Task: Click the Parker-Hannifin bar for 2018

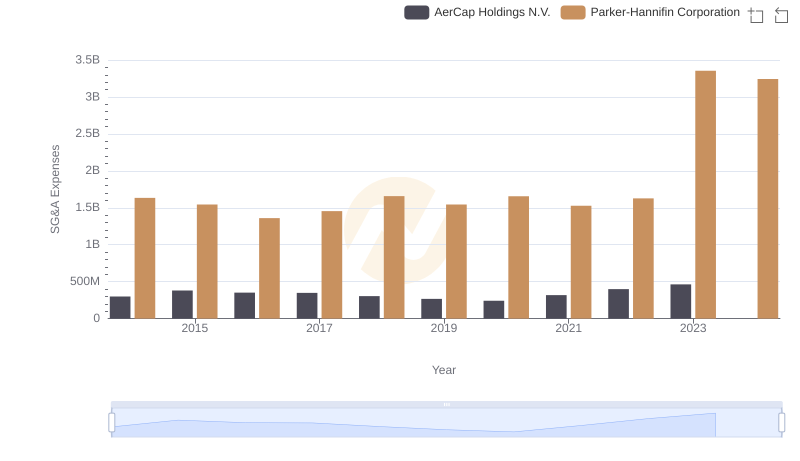Action: (394, 257)
